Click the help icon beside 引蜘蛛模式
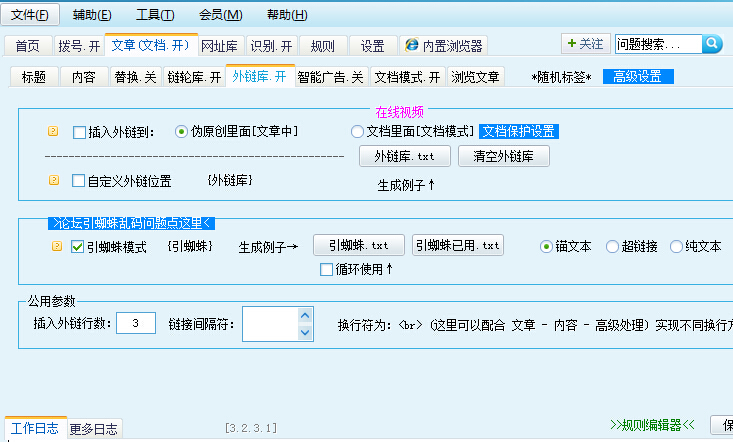Image resolution: width=733 pixels, height=442 pixels. (x=56, y=246)
